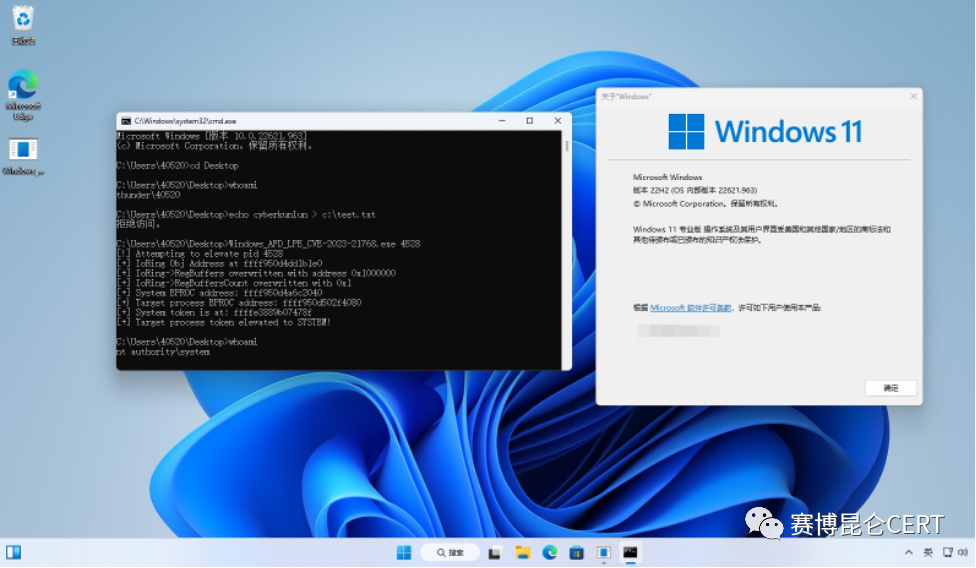Open the Recycle Bin desktop icon
The width and height of the screenshot is (976, 568).
[x=23, y=25]
